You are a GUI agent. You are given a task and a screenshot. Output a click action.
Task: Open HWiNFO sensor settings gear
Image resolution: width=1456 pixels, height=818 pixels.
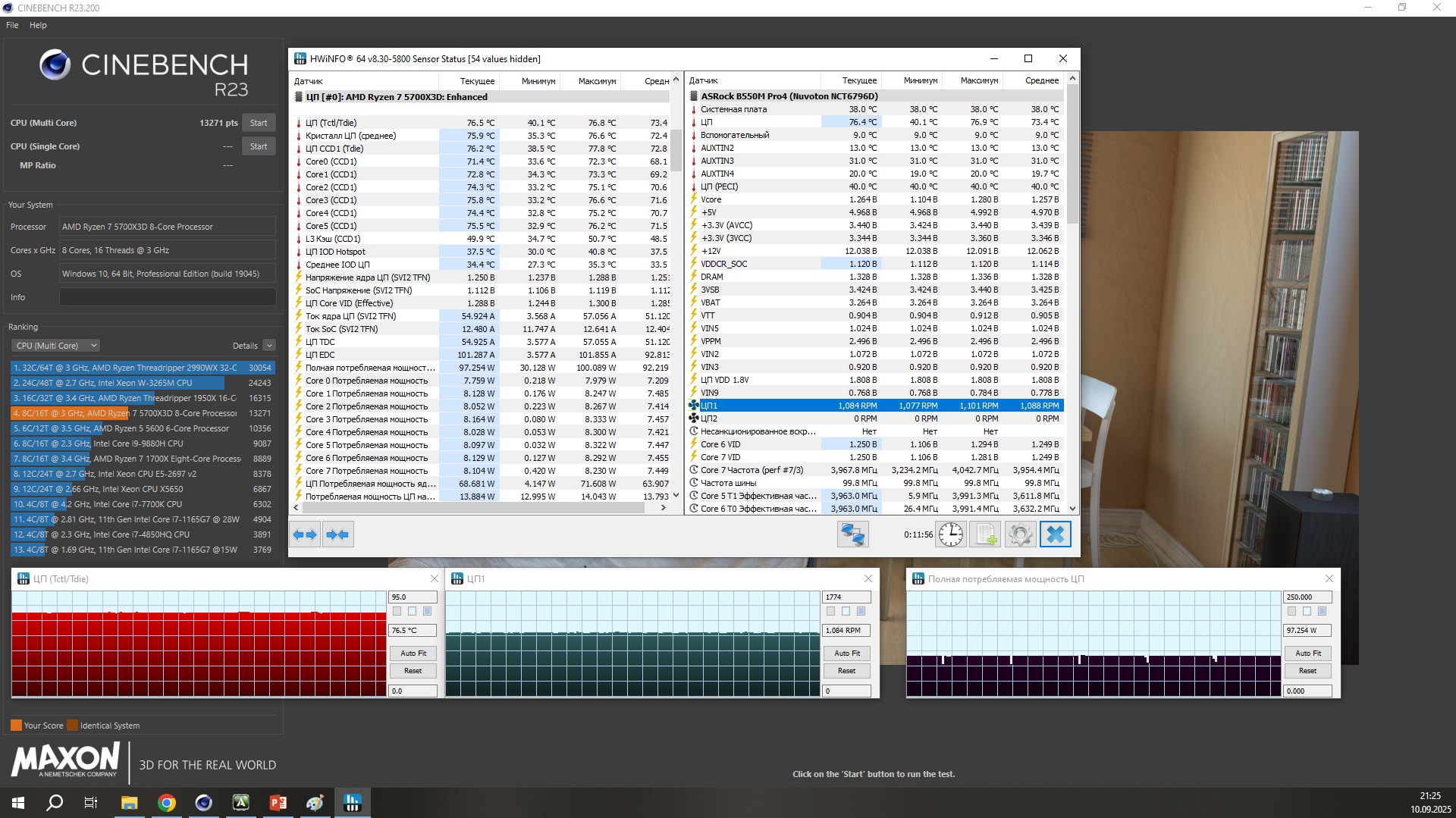coord(1020,534)
